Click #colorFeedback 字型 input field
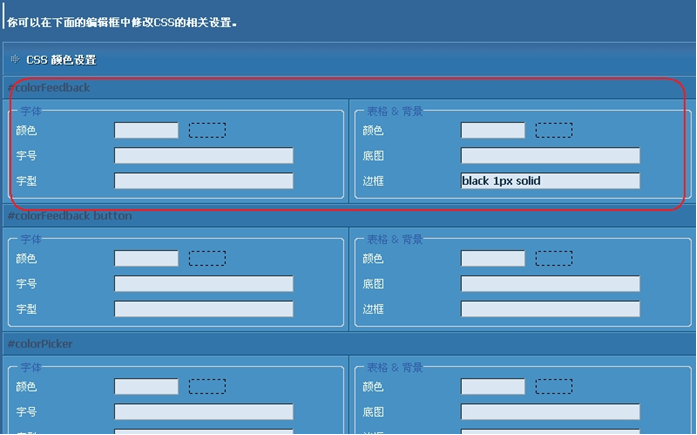The height and width of the screenshot is (435, 697). tap(204, 181)
